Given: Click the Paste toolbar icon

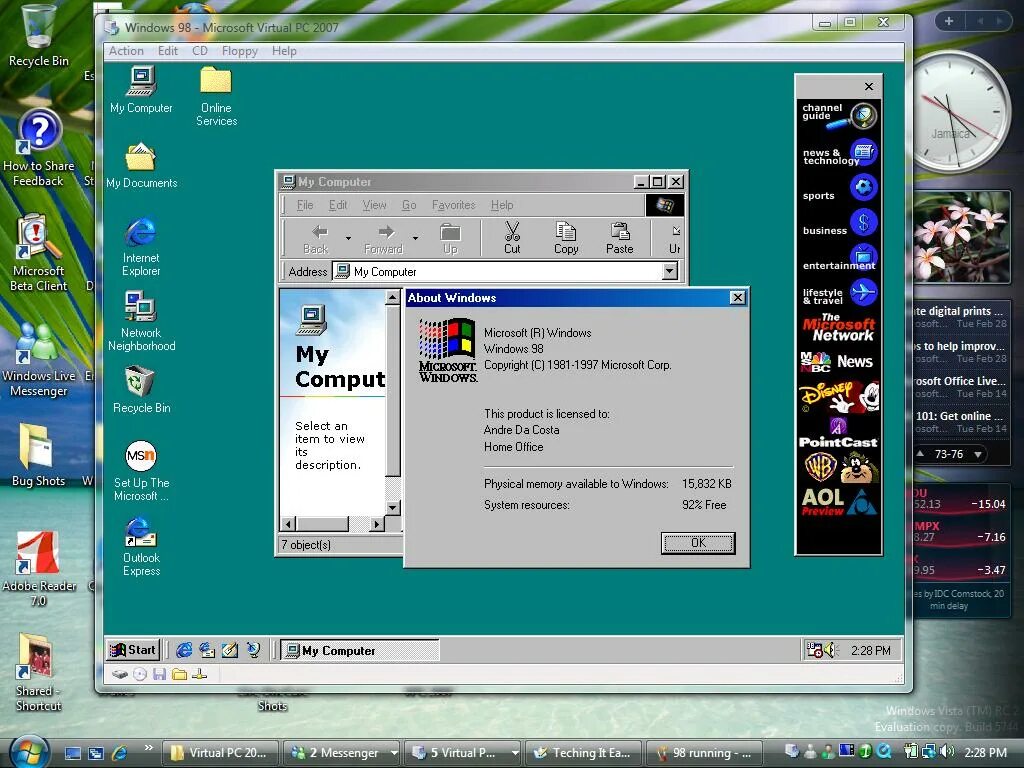Looking at the screenshot, I should pyautogui.click(x=619, y=238).
